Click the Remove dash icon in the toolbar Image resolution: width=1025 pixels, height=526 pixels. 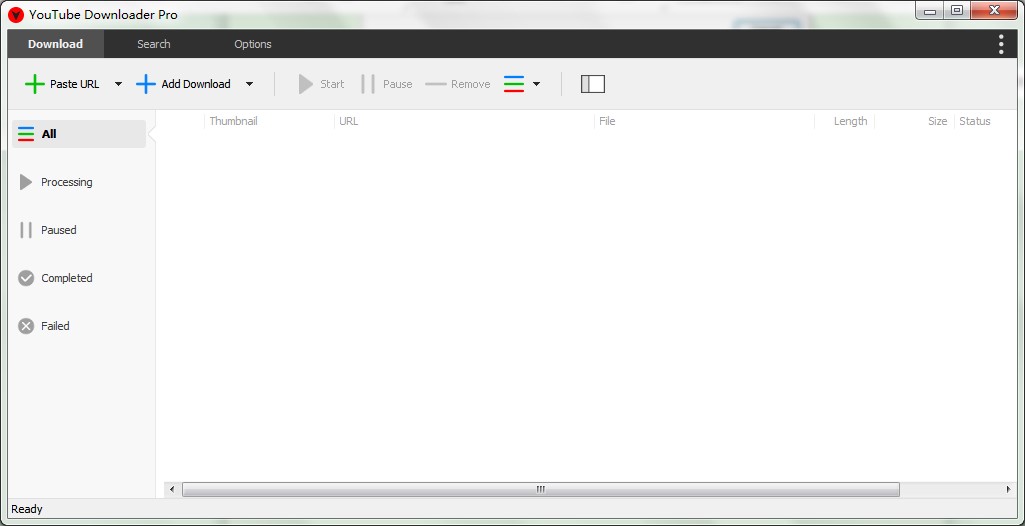[435, 84]
